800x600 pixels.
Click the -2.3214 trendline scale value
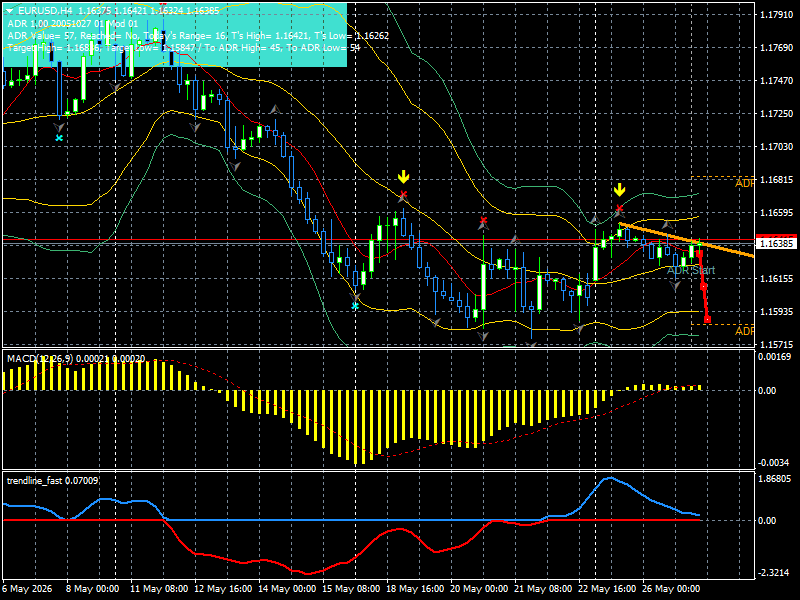pyautogui.click(x=774, y=573)
